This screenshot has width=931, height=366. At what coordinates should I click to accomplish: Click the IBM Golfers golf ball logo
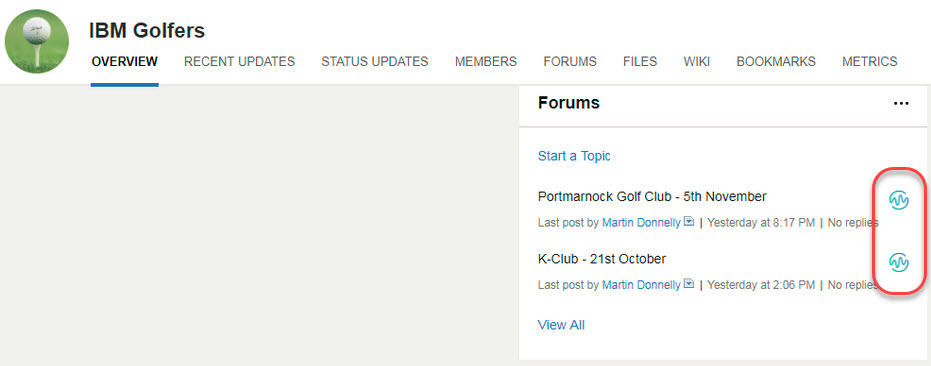click(37, 41)
